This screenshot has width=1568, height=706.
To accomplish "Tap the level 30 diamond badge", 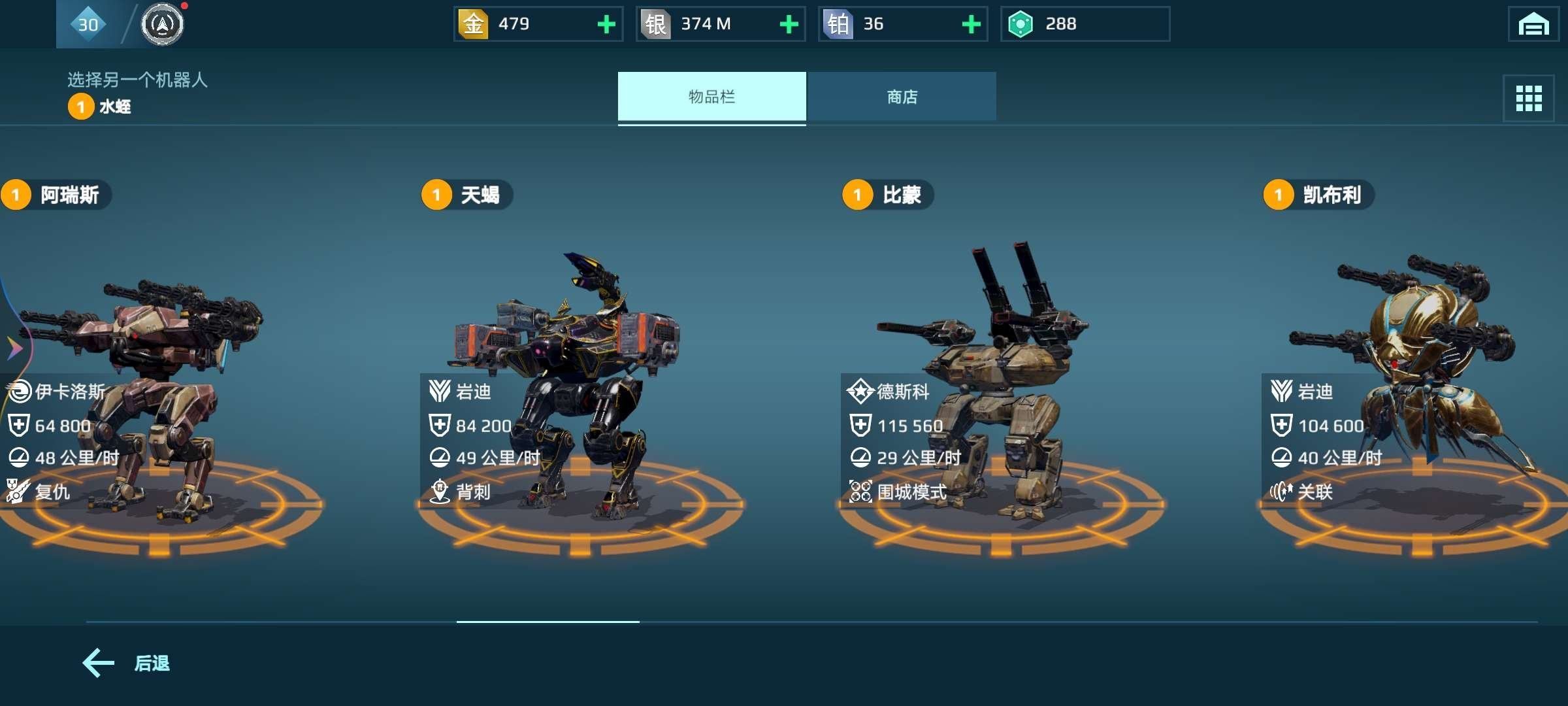I will coord(88,24).
